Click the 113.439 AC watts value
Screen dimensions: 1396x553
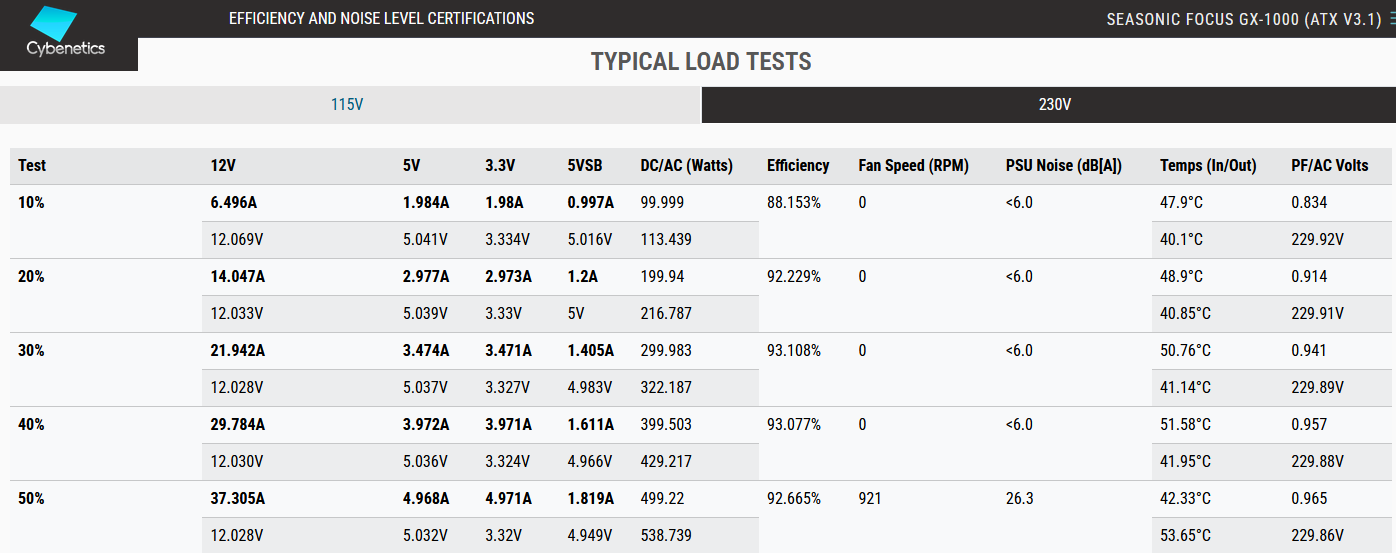coord(666,240)
